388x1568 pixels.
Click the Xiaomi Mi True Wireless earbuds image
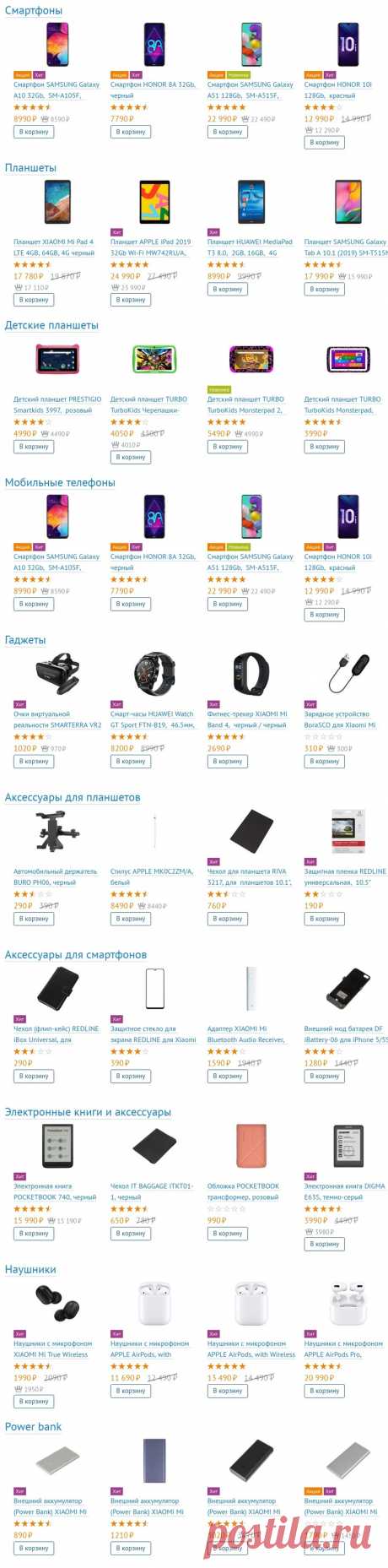point(57,1304)
